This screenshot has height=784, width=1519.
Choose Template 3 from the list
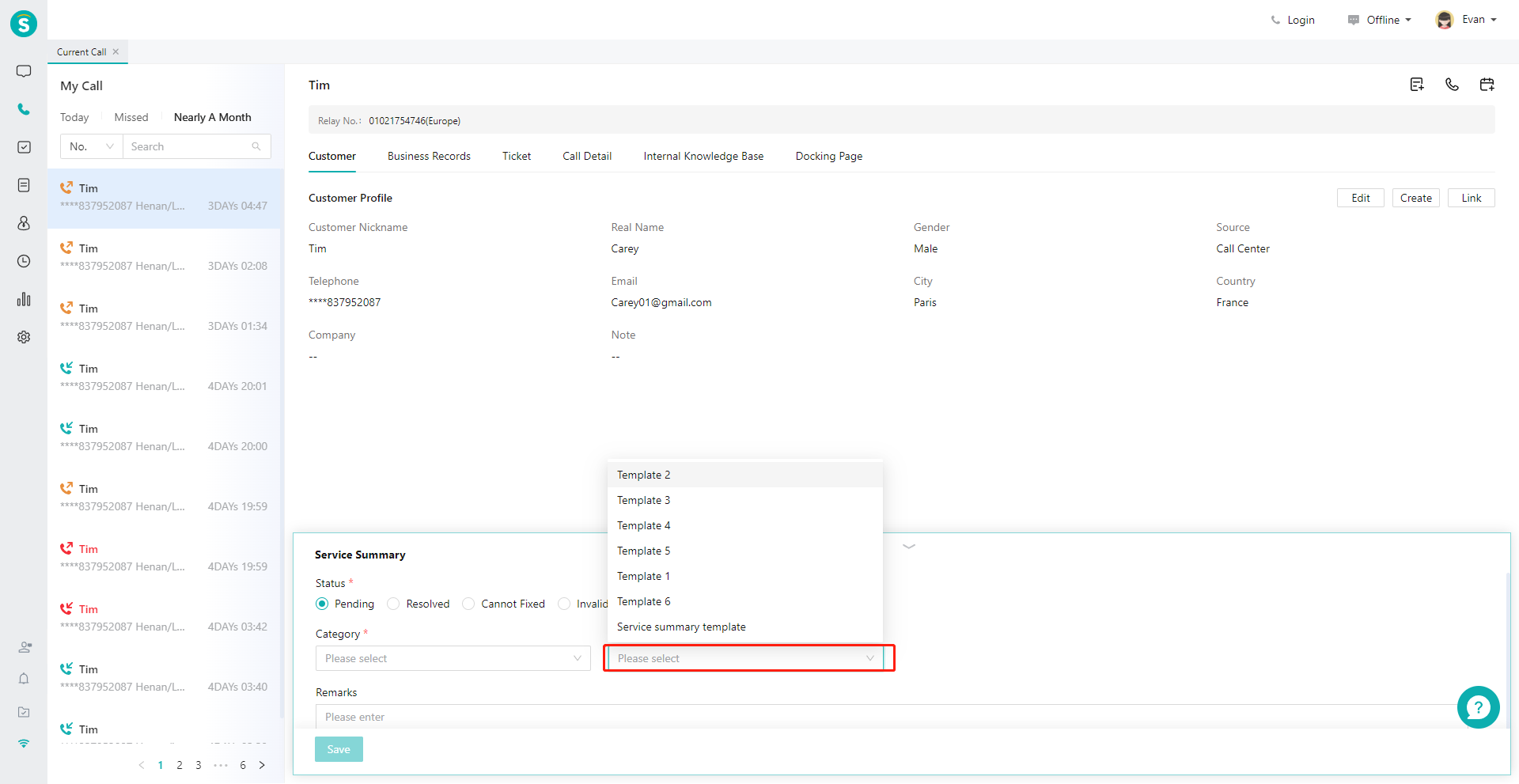[x=745, y=500]
